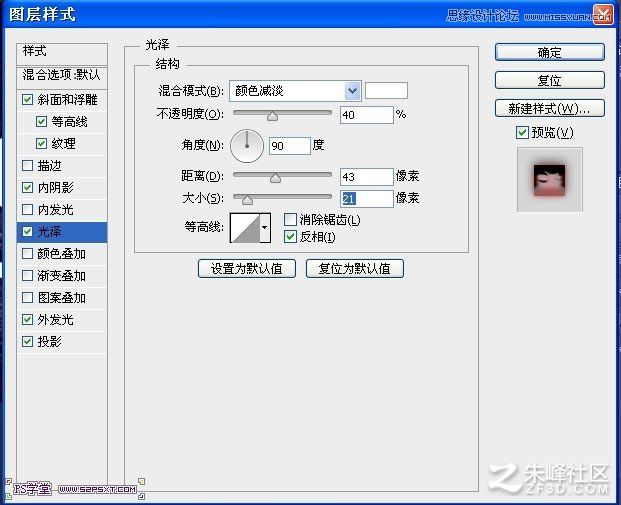This screenshot has width=621, height=505.
Task: Close the 图层样式 dialog
Action: (x=603, y=15)
